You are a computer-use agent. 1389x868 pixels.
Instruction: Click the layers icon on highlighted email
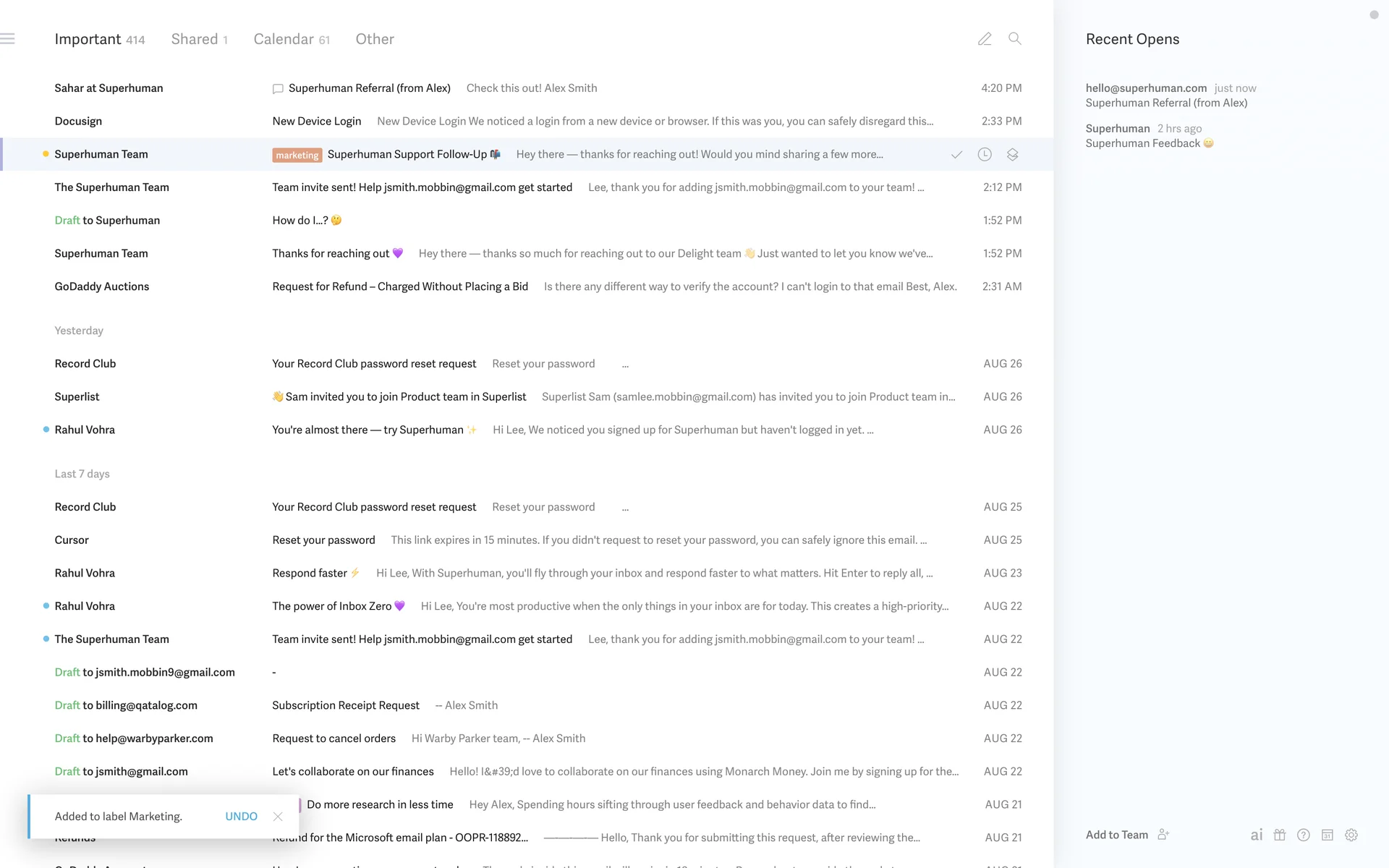pos(1013,155)
